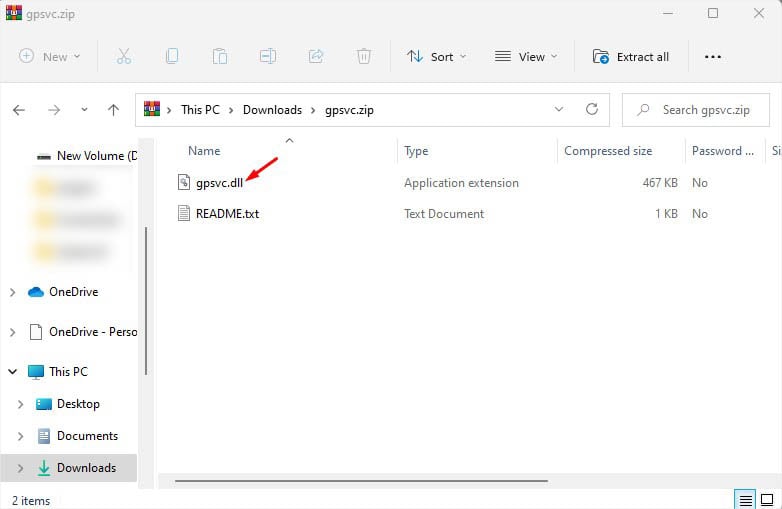
Task: Click the WinRAR icon in address bar
Action: 152,109
